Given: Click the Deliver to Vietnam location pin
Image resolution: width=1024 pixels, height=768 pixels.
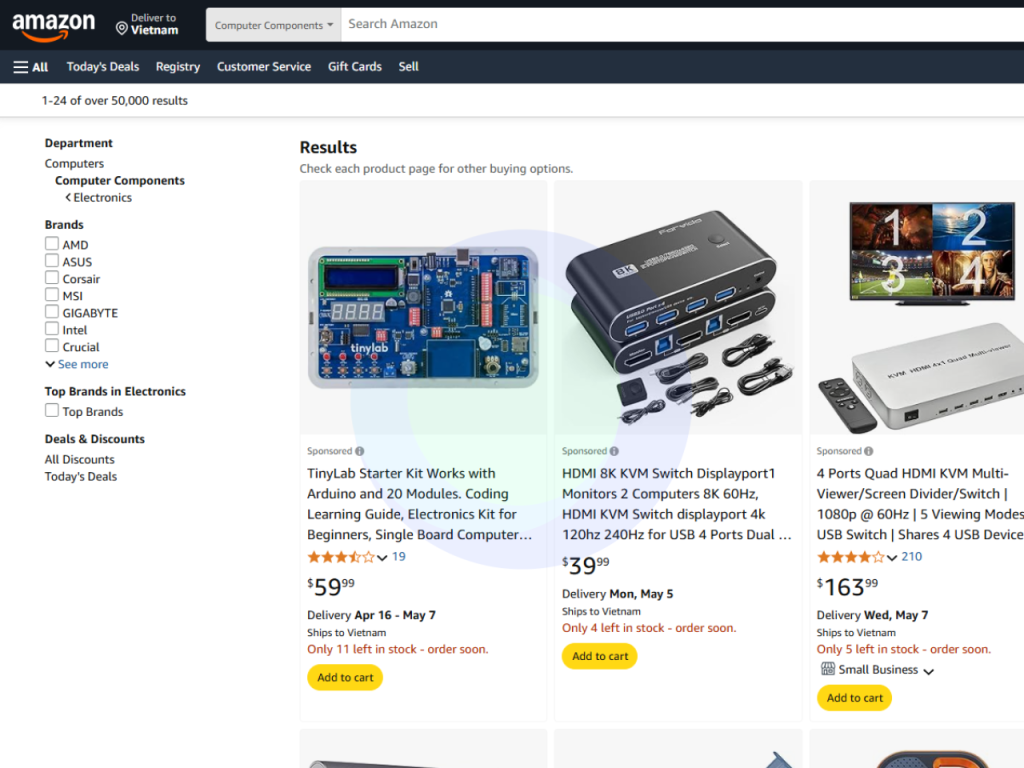Looking at the screenshot, I should pos(121,28).
